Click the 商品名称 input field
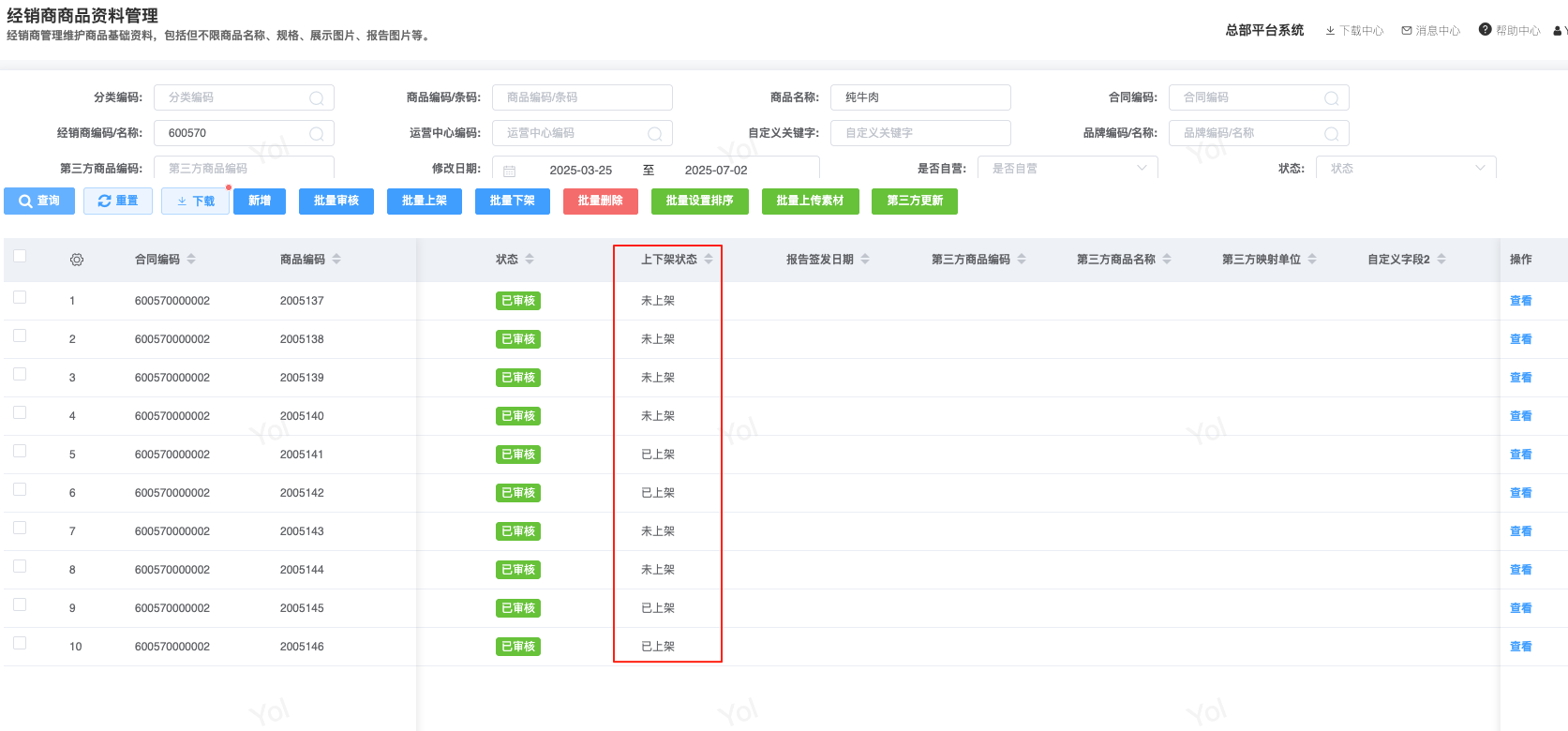This screenshot has height=731, width=1568. tap(919, 97)
